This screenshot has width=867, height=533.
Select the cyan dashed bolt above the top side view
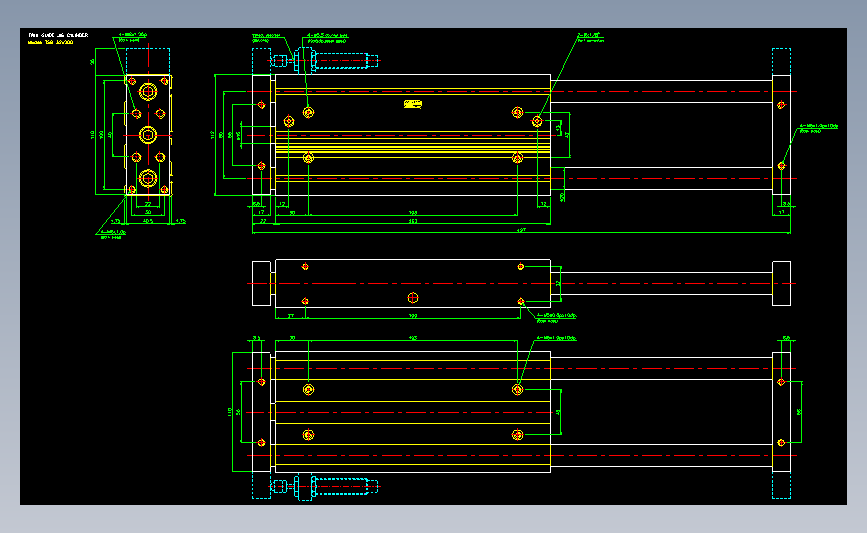[325, 60]
